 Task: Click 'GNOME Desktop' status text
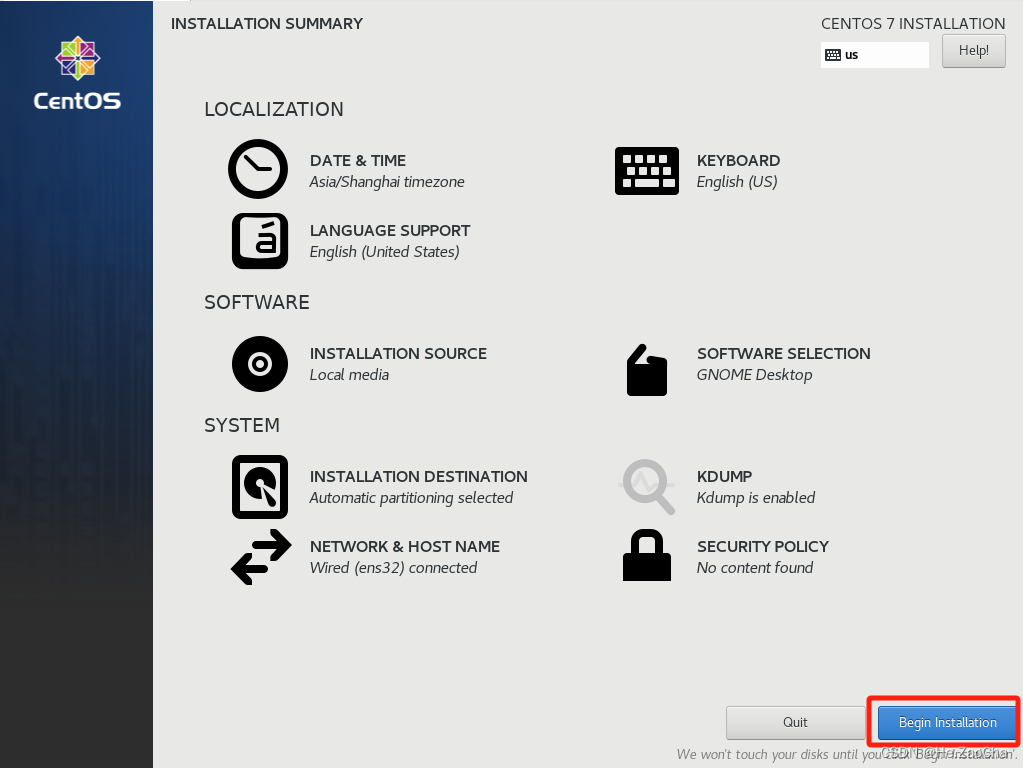coord(754,375)
